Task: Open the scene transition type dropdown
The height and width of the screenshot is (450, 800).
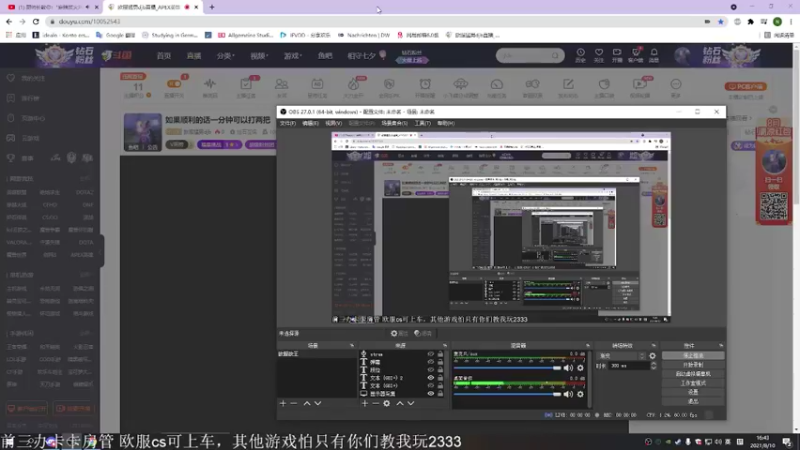Action: 621,356
